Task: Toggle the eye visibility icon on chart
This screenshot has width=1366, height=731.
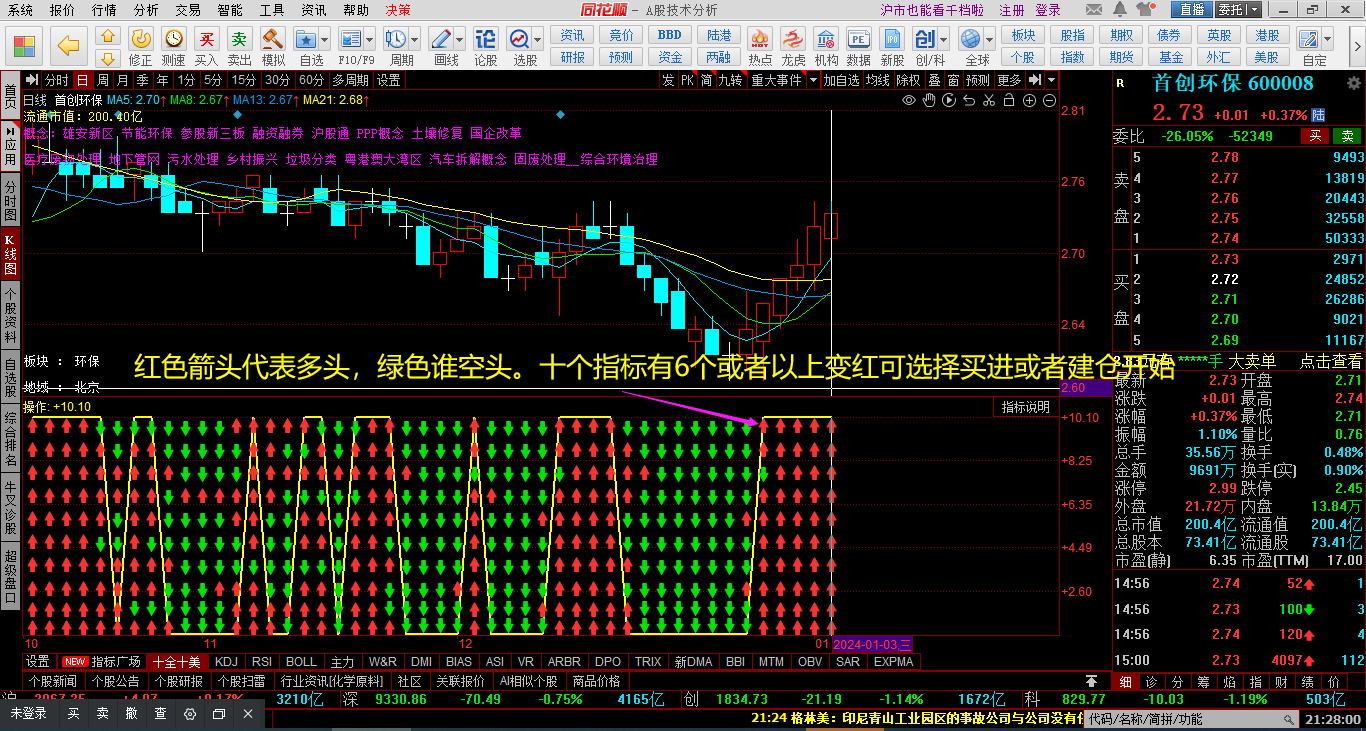Action: click(x=909, y=100)
